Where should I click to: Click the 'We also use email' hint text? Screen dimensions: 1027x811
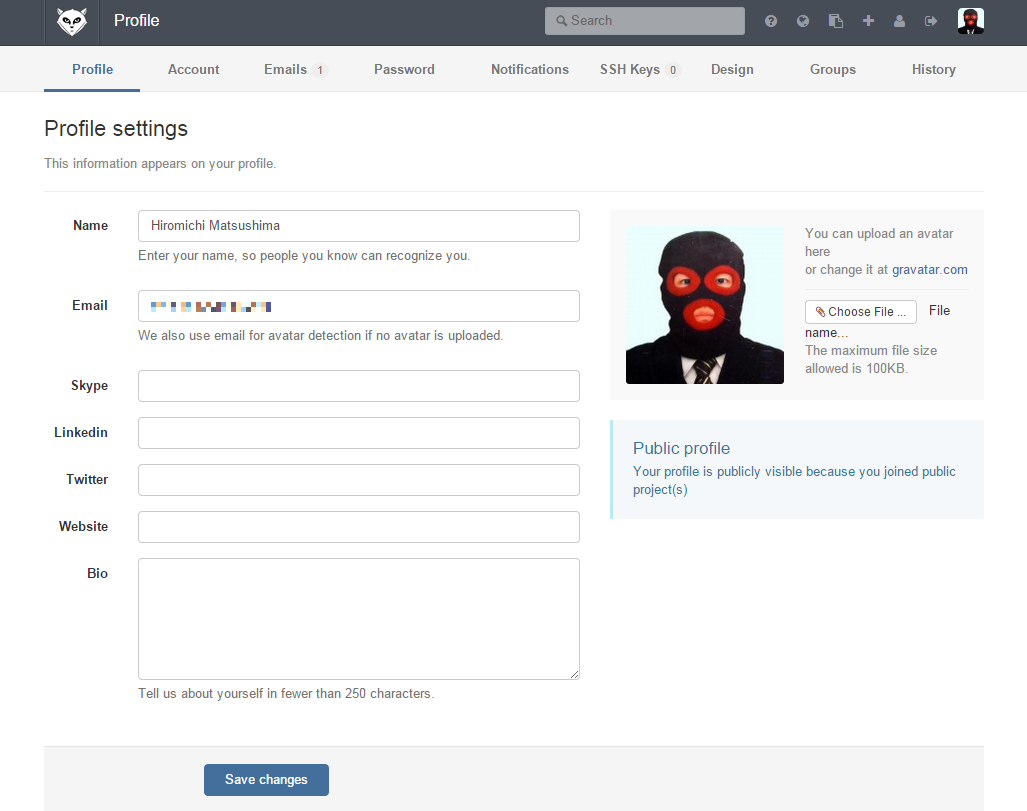[320, 335]
